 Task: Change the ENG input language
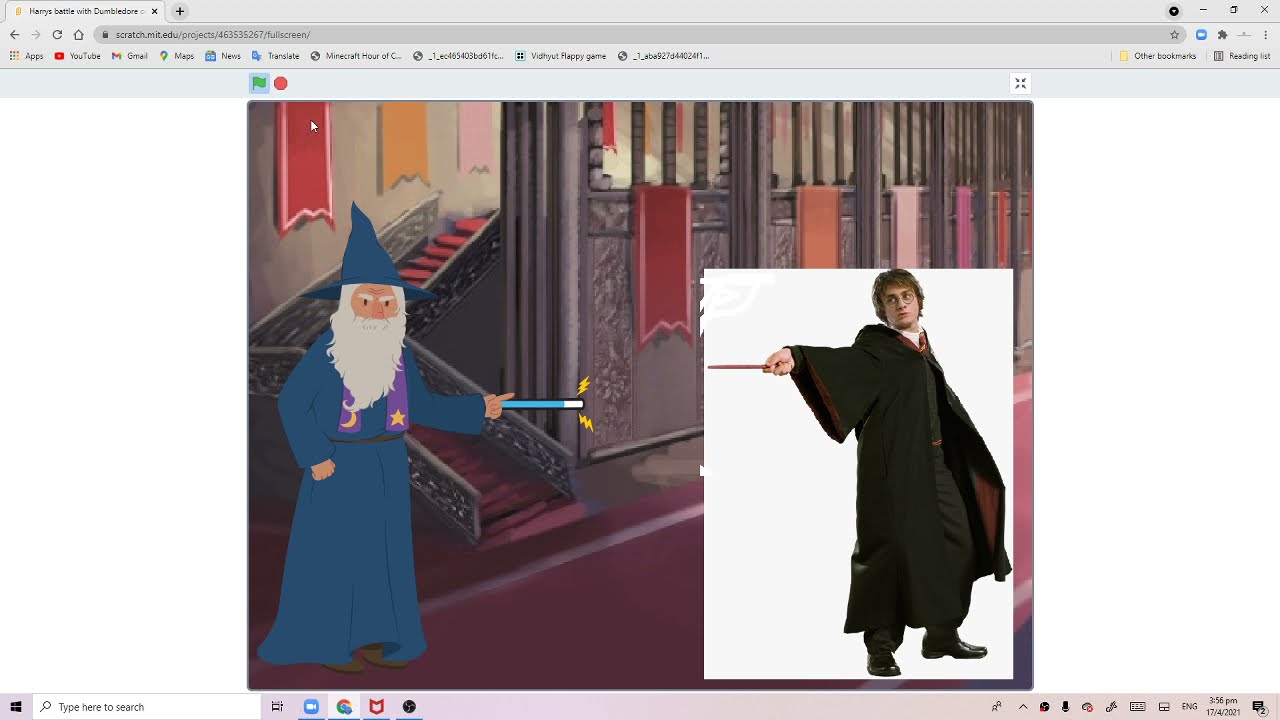pyautogui.click(x=1190, y=707)
